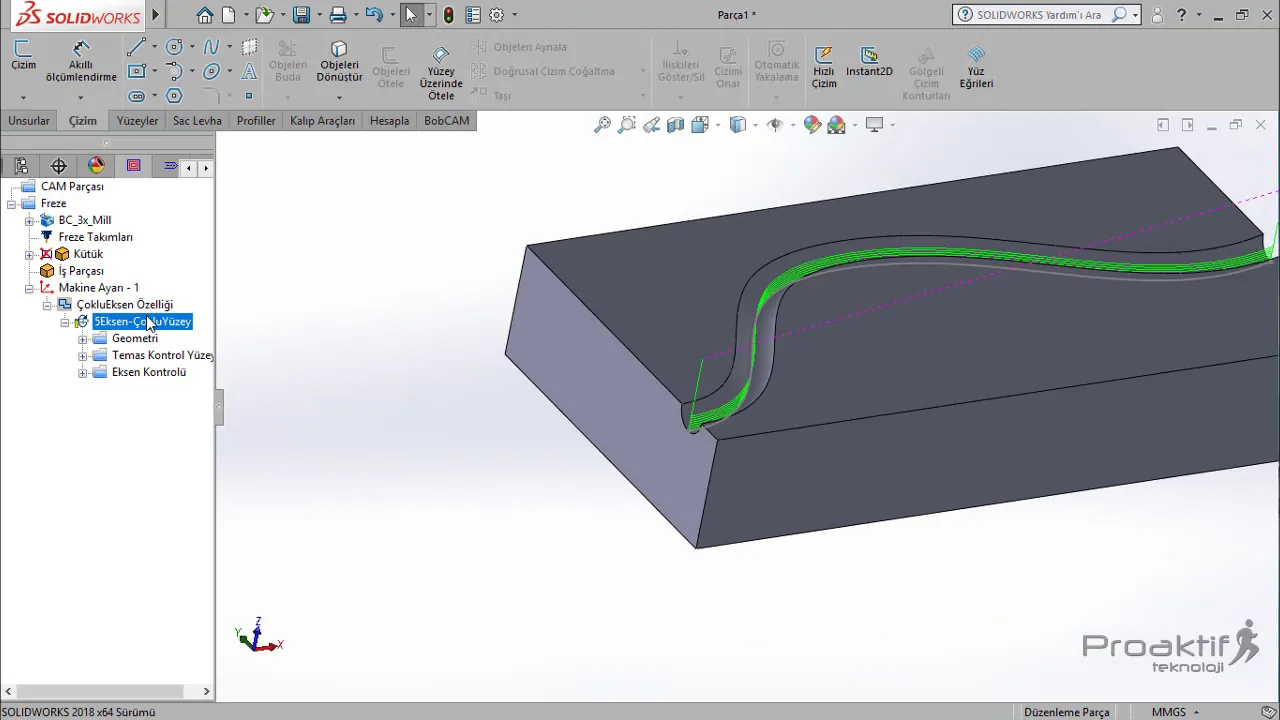The image size is (1280, 720).
Task: Toggle Hızlı Çizim rapid sketch
Action: [x=824, y=68]
